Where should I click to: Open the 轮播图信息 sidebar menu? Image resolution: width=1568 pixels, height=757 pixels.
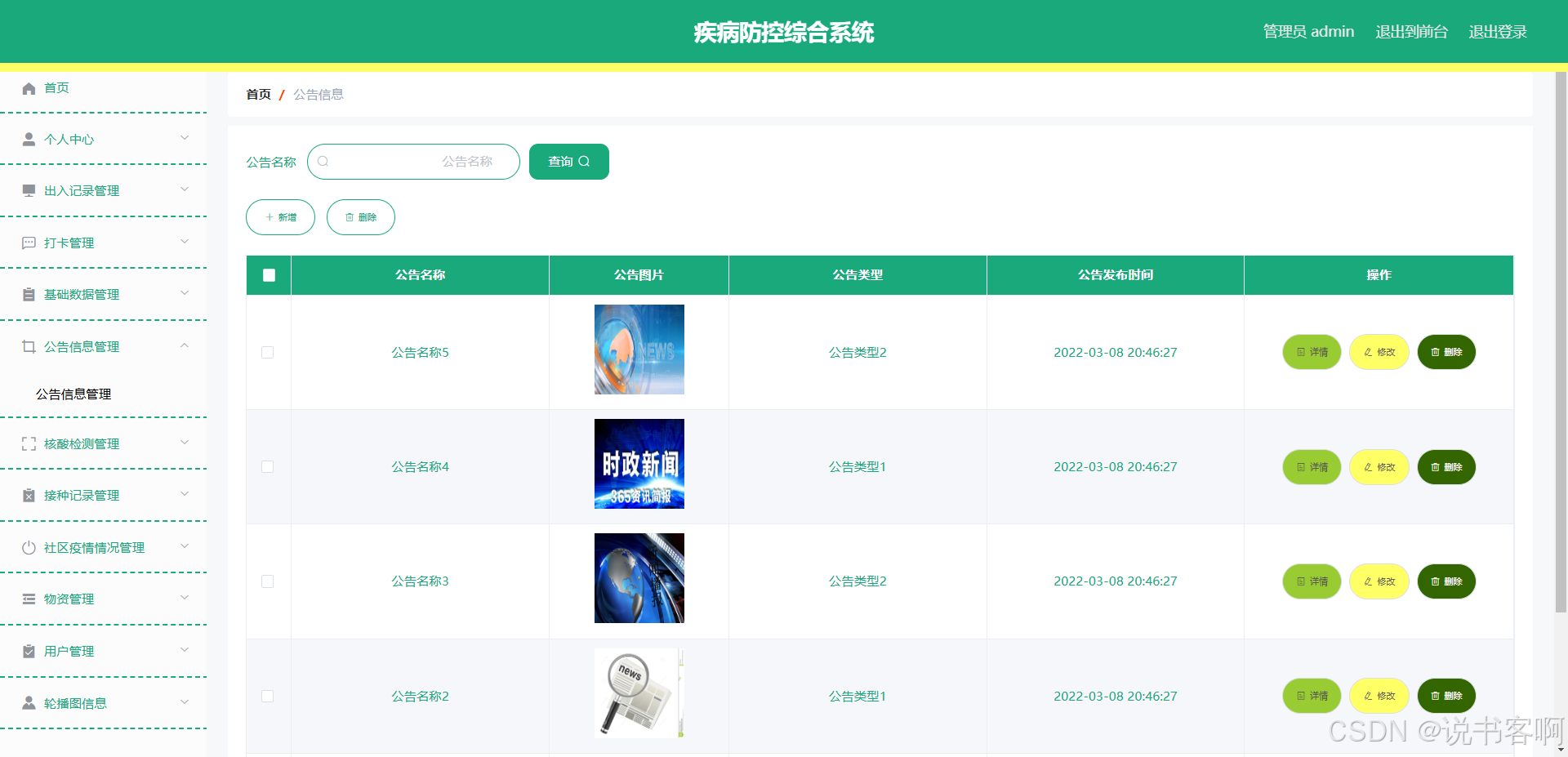(x=104, y=703)
